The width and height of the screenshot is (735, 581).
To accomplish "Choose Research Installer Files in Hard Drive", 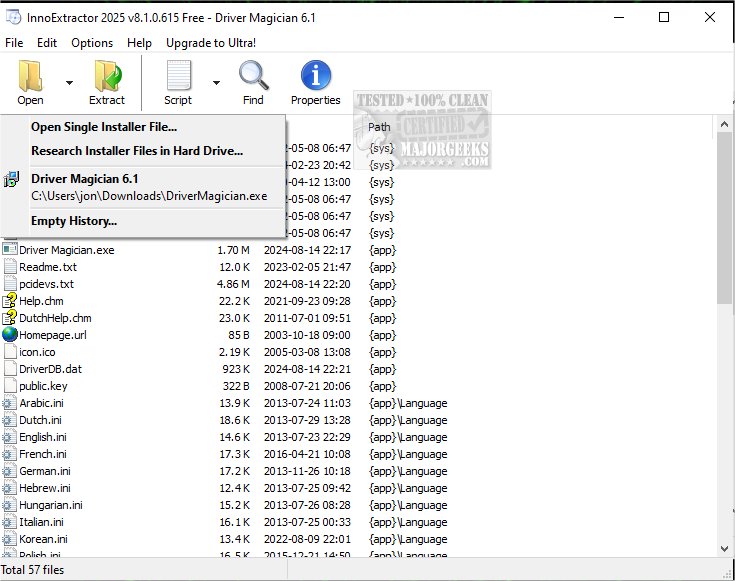I will [137, 151].
